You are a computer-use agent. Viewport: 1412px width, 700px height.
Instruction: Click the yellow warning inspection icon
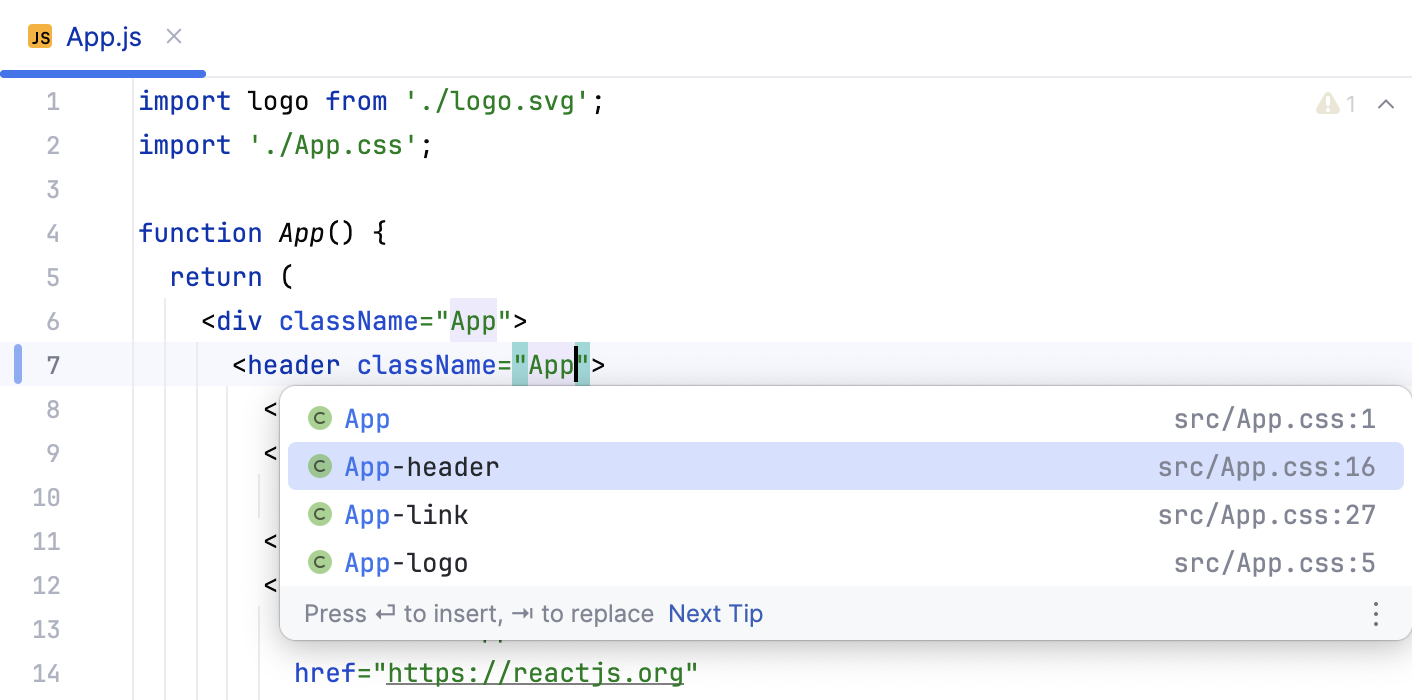click(x=1327, y=103)
